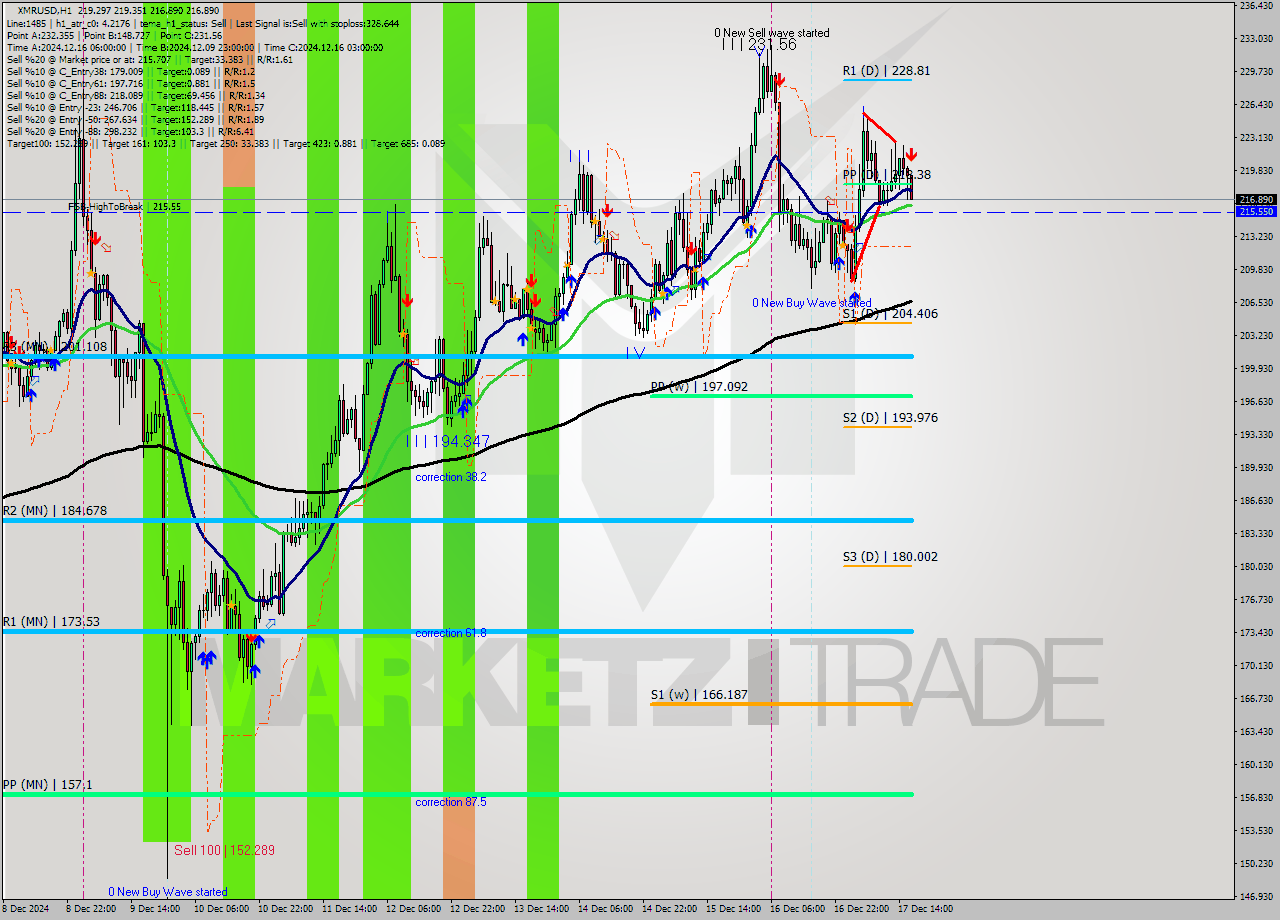Image resolution: width=1280 pixels, height=920 pixels.
Task: Click the 'S1 (D) | 204.406' pivot label
Action: point(890,314)
